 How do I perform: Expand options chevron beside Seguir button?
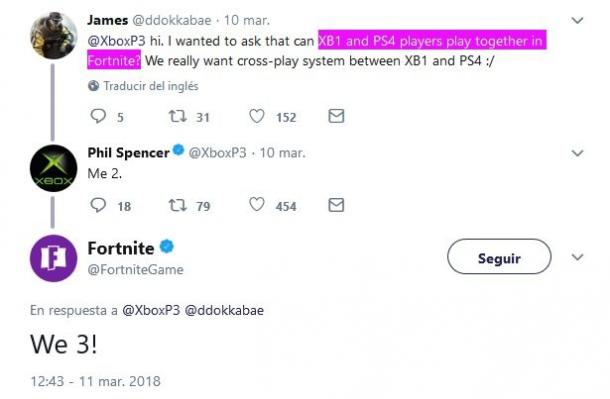pos(577,257)
